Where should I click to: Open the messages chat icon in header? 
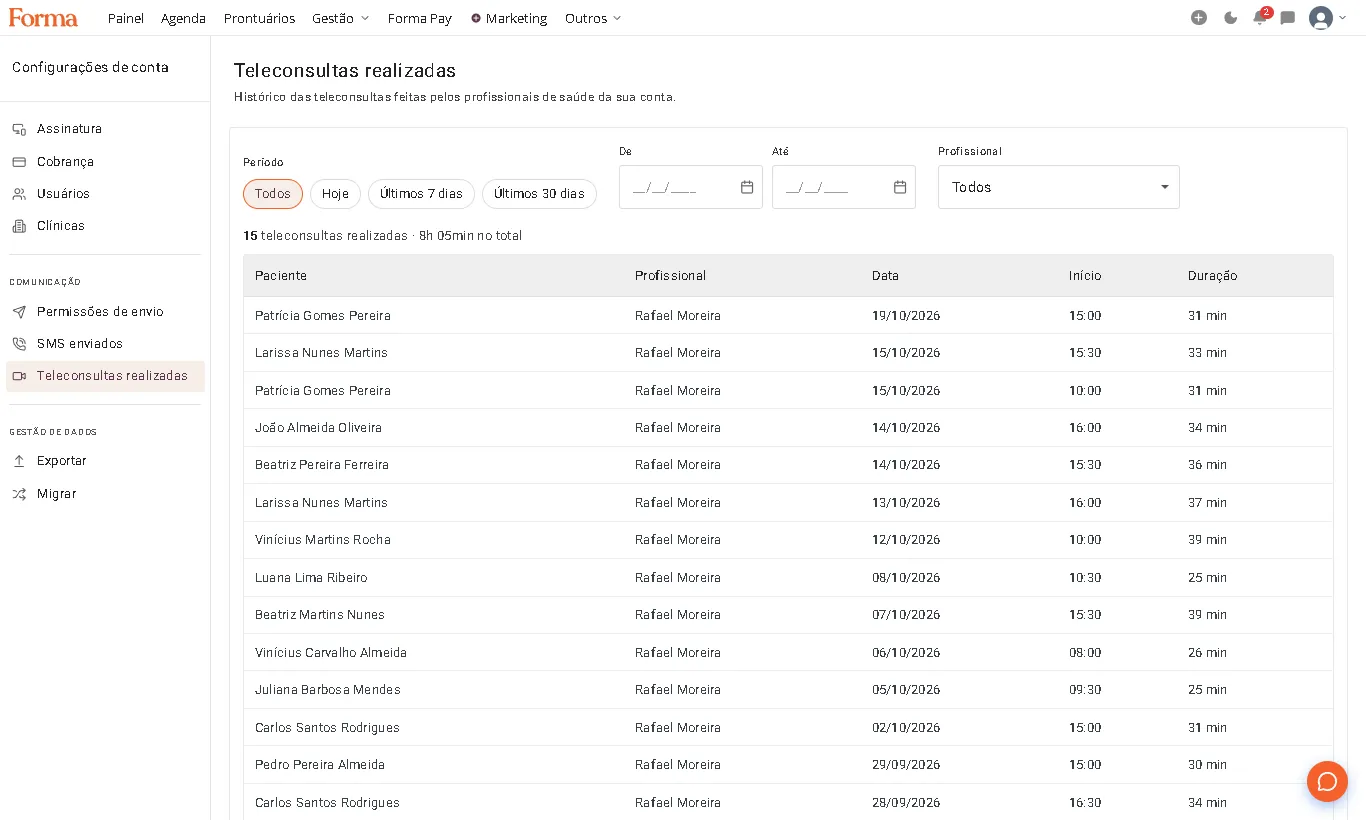coord(1288,18)
